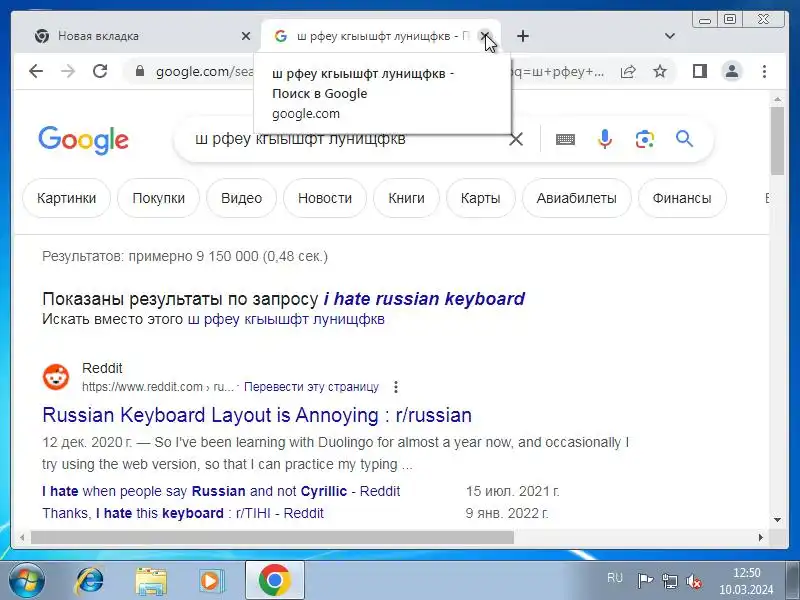Image resolution: width=800 pixels, height=600 pixels.
Task: Click the network tray icon
Action: click(669, 581)
